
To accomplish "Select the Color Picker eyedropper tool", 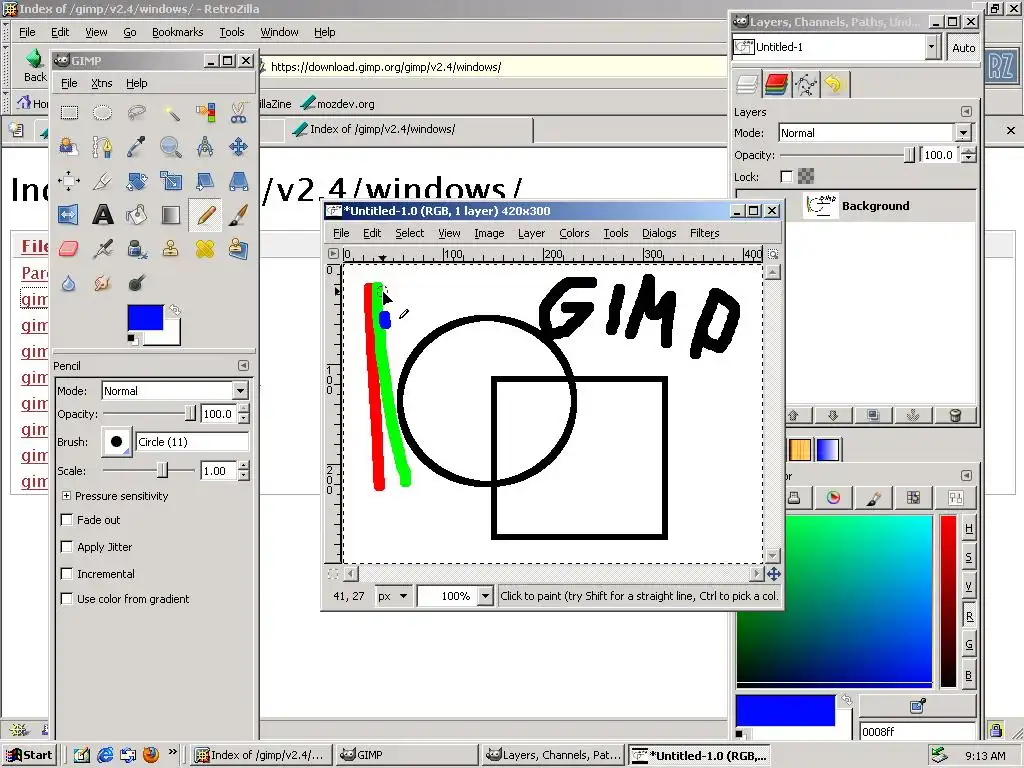I will [136, 147].
